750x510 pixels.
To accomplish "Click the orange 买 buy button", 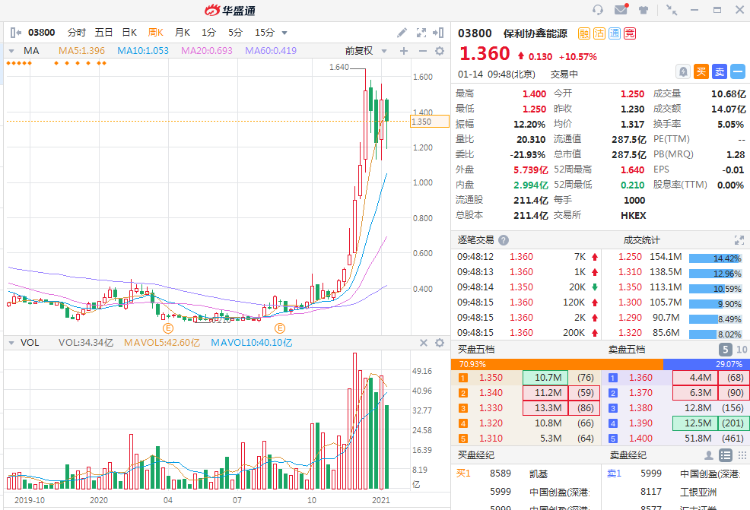I will pos(701,72).
